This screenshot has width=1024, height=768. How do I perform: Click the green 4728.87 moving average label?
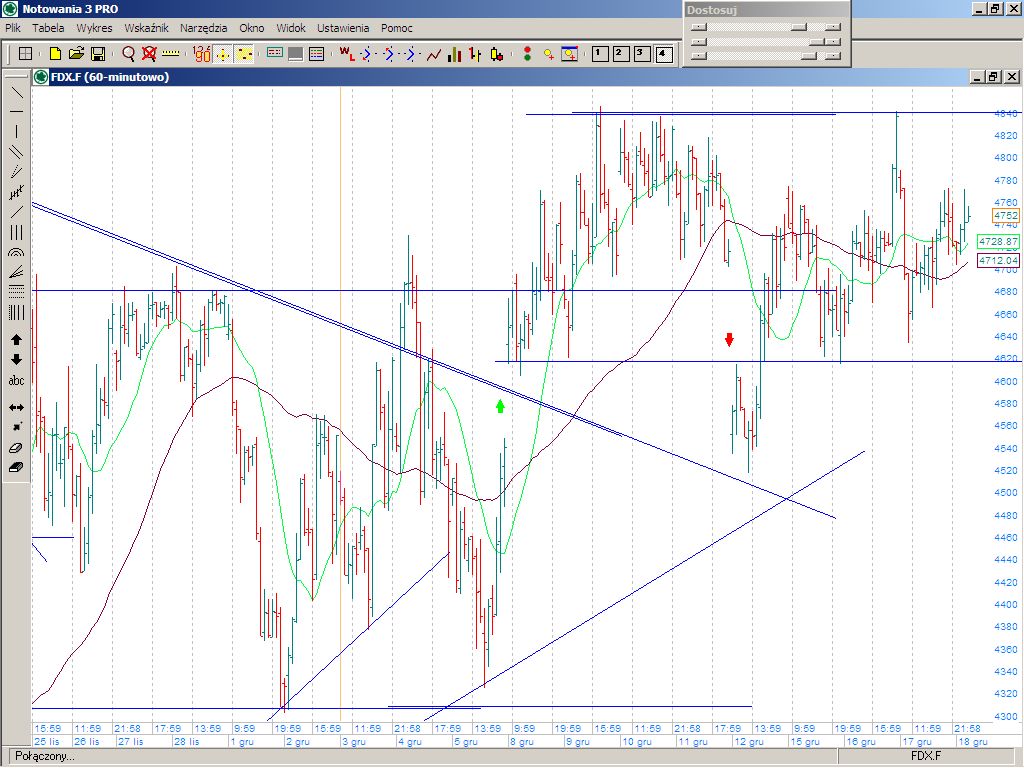tap(998, 242)
